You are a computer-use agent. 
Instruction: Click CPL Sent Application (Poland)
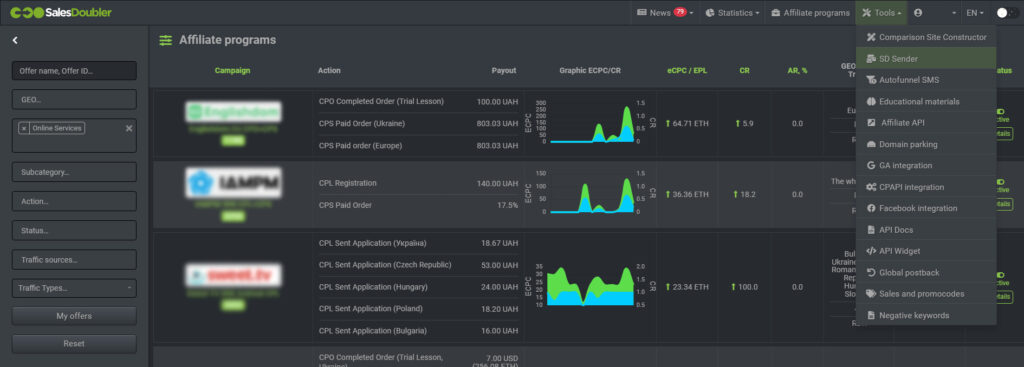pos(371,308)
